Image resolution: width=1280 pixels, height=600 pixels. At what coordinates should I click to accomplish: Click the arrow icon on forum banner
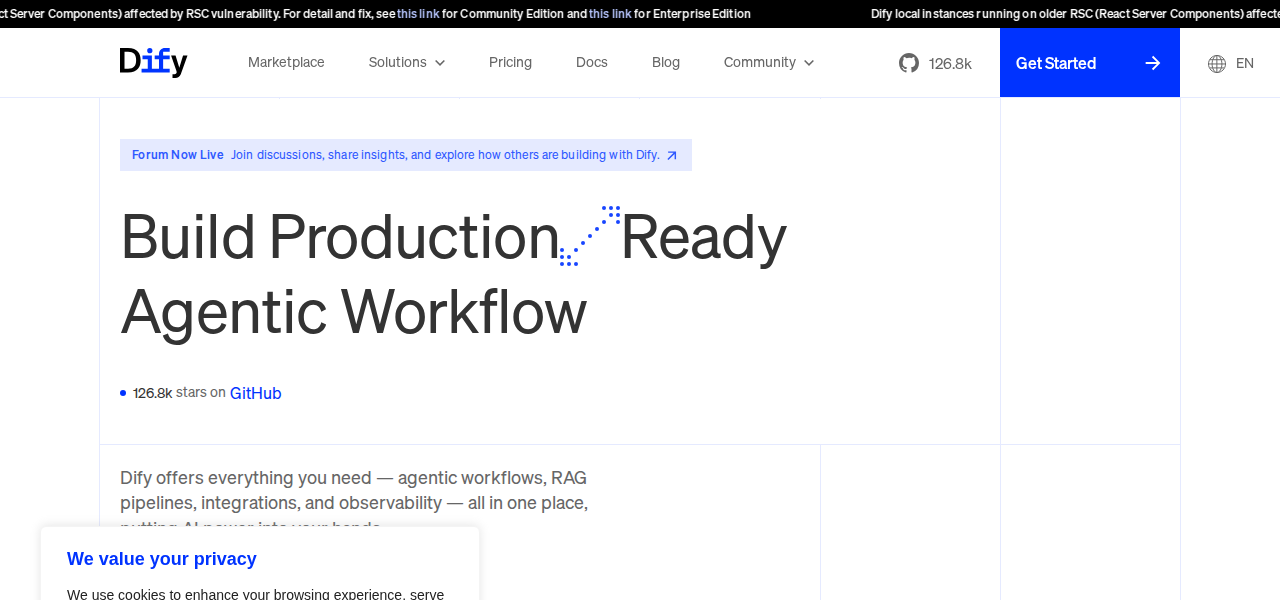[672, 155]
